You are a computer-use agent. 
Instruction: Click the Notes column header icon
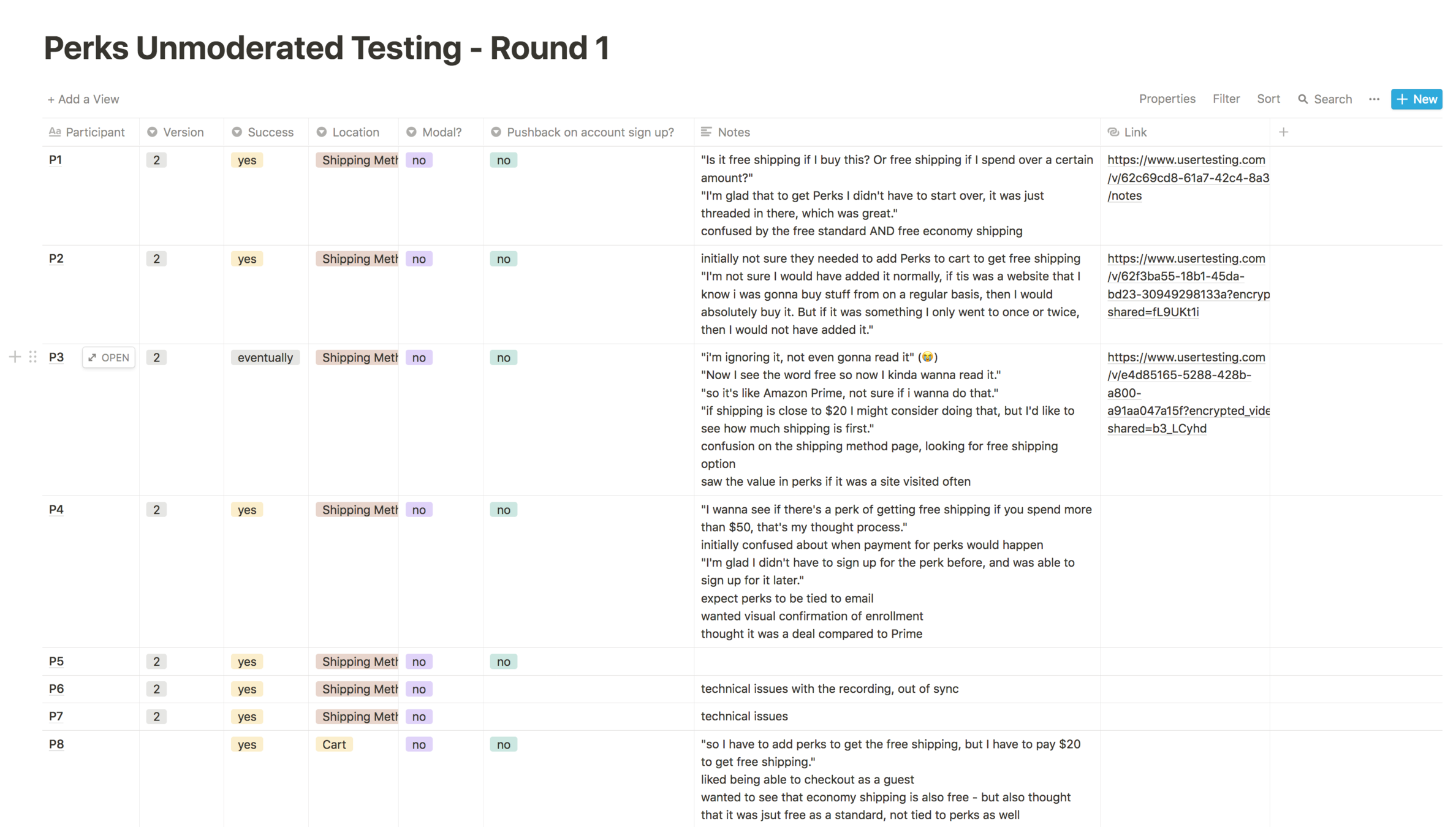point(707,132)
